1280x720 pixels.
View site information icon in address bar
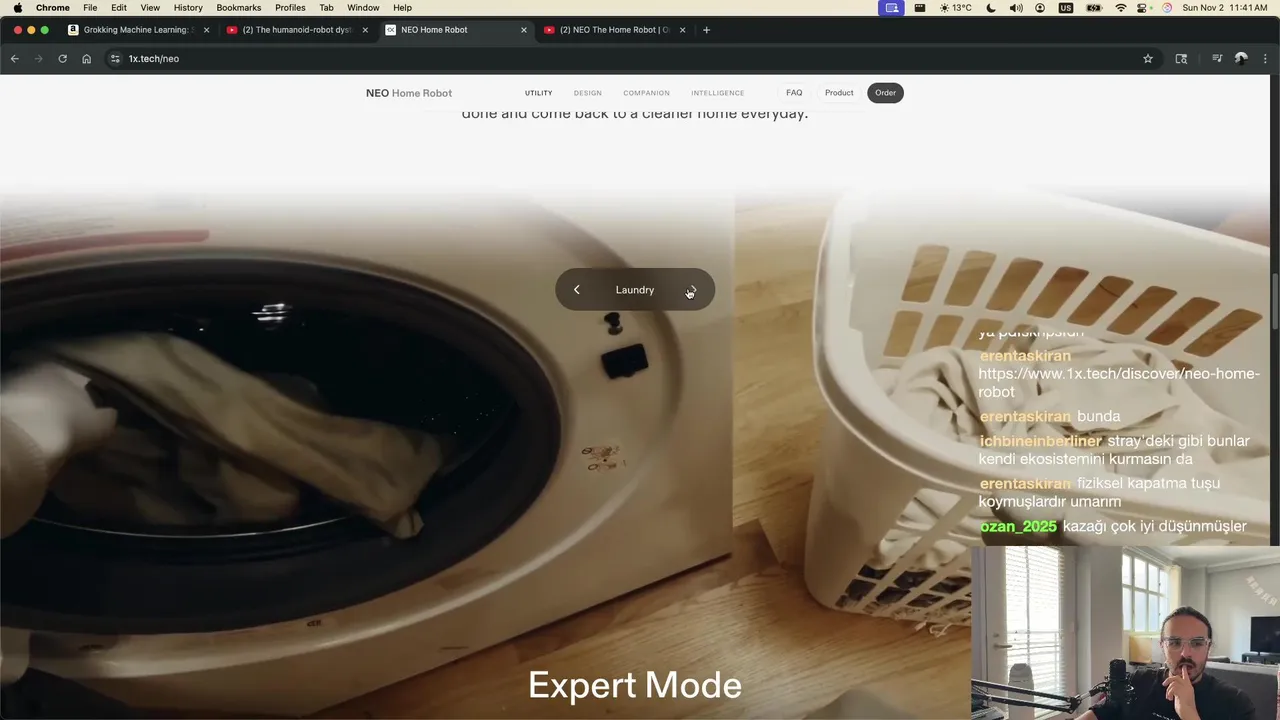pos(115,59)
